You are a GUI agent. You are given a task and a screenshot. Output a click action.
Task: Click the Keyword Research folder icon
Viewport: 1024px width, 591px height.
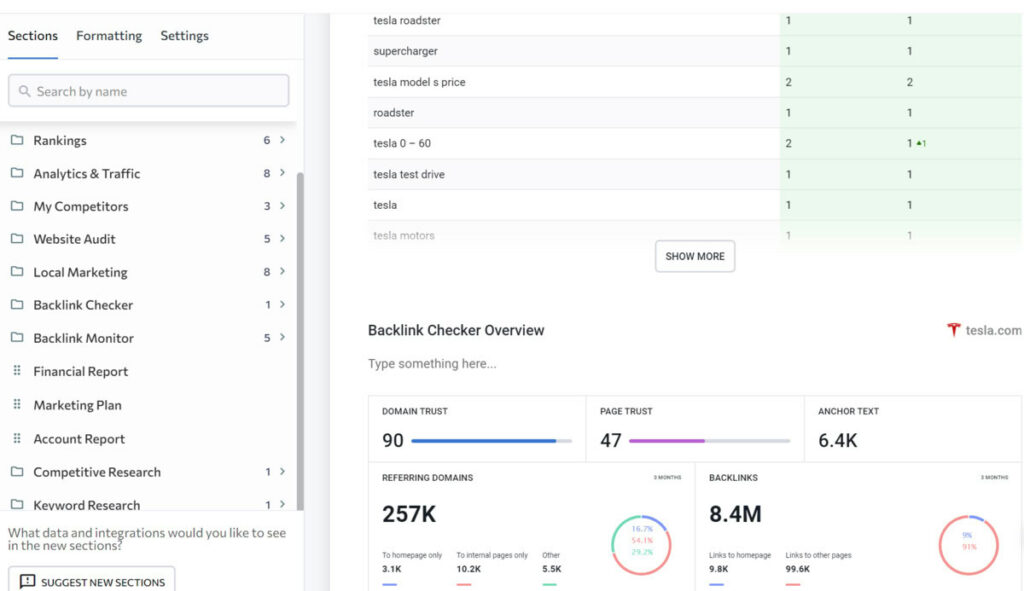(17, 504)
